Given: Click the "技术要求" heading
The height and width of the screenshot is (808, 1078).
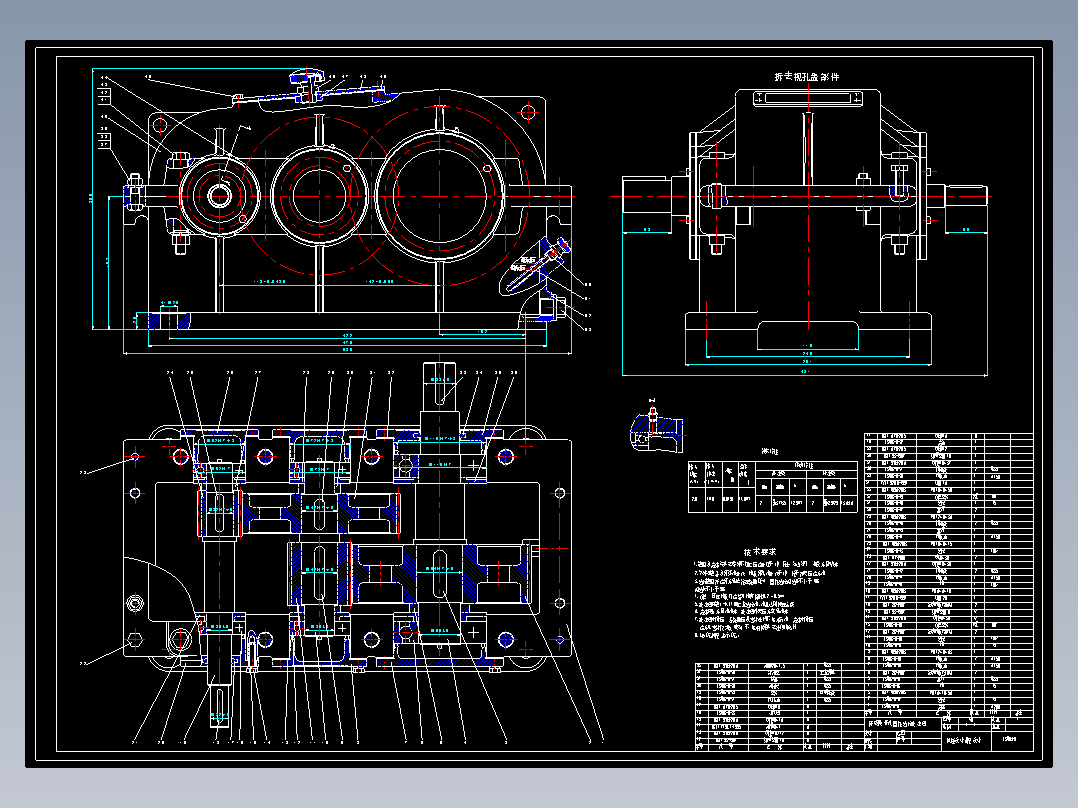Looking at the screenshot, I should tap(760, 552).
